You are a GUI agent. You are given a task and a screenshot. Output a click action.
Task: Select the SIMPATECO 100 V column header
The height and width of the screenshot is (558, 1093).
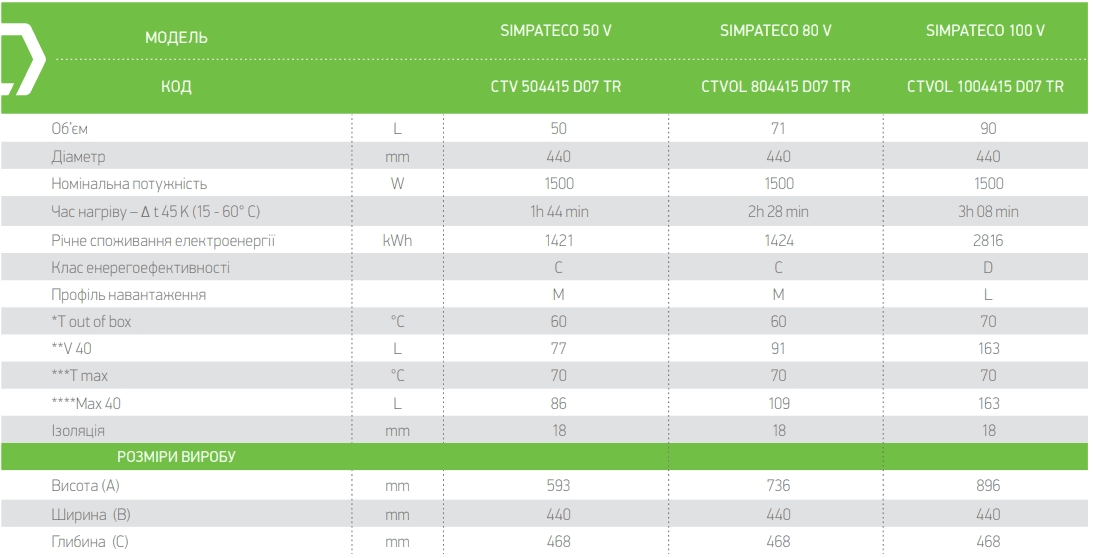(985, 31)
